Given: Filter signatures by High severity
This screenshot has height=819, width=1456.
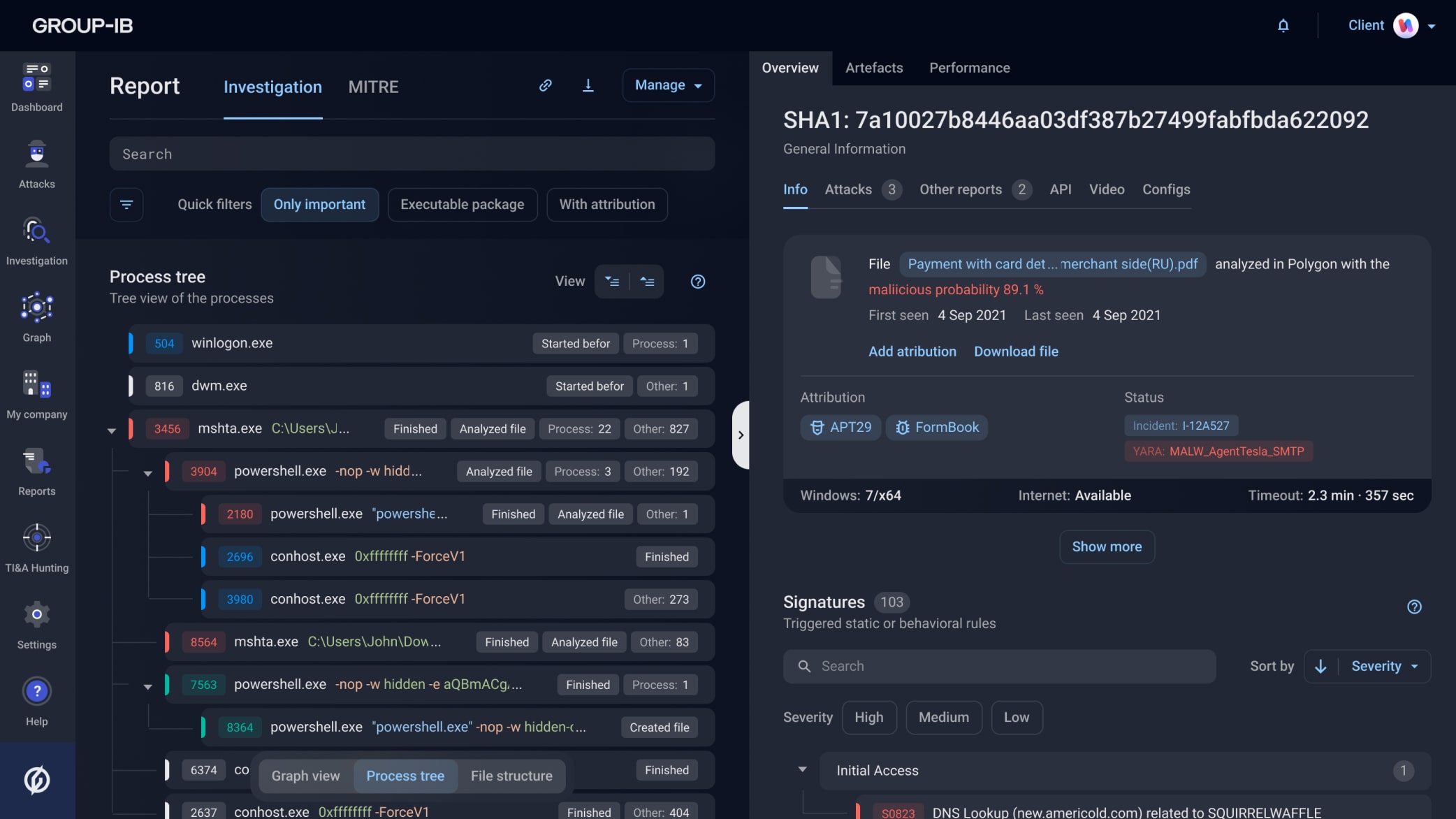Looking at the screenshot, I should [869, 717].
